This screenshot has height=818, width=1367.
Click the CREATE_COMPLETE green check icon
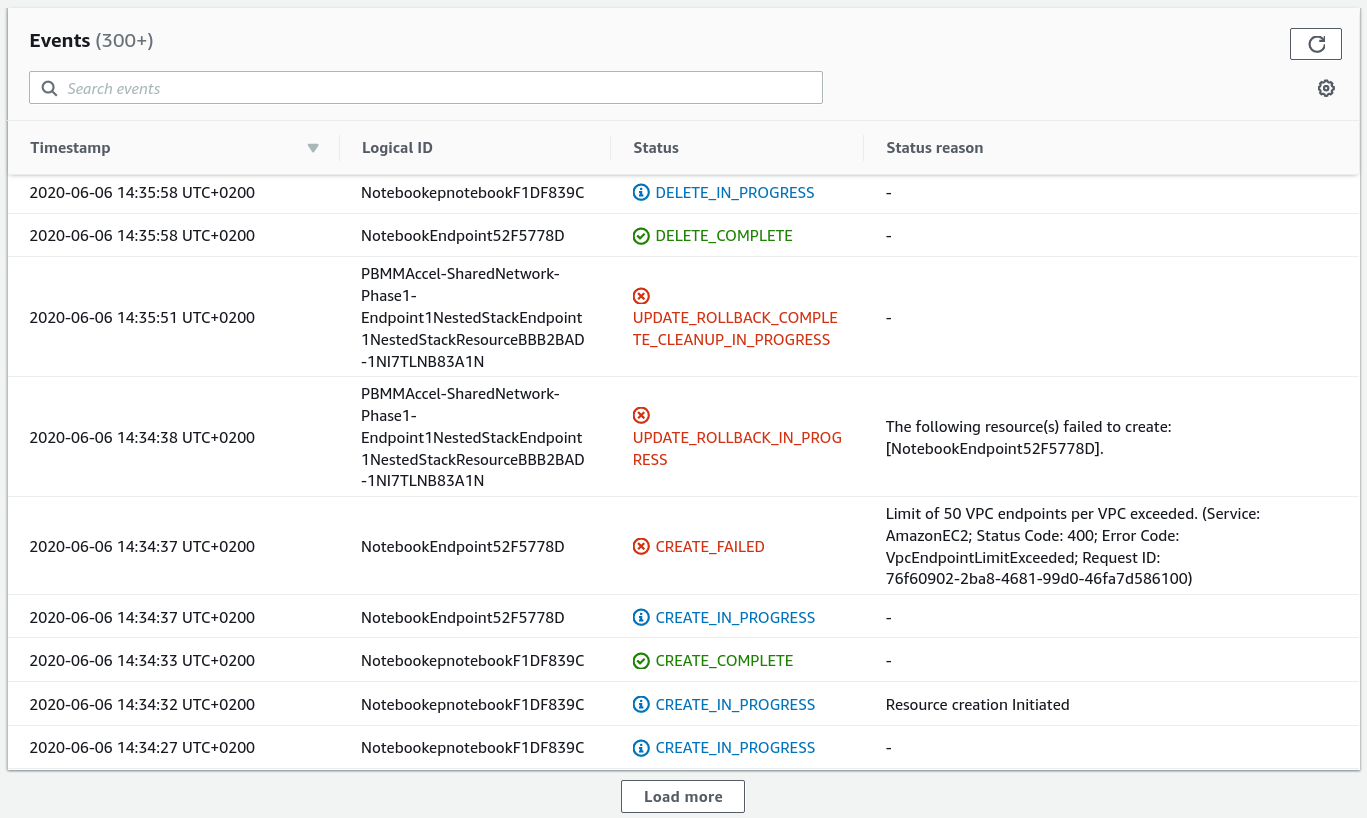pyautogui.click(x=641, y=661)
